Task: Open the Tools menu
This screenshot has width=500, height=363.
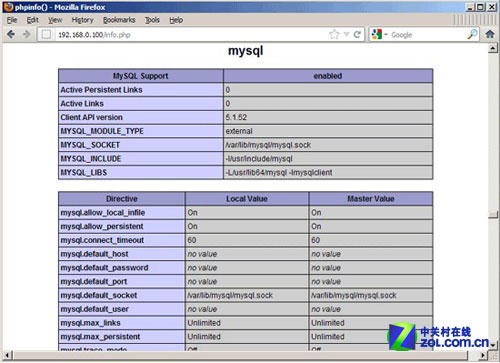Action: click(152, 20)
